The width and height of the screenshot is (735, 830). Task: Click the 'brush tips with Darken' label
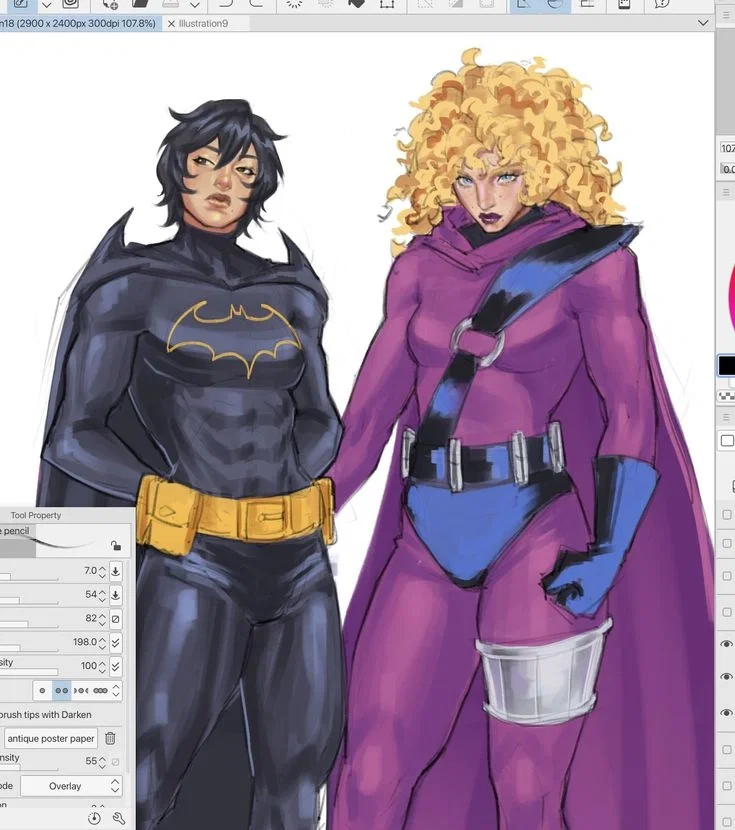[46, 715]
